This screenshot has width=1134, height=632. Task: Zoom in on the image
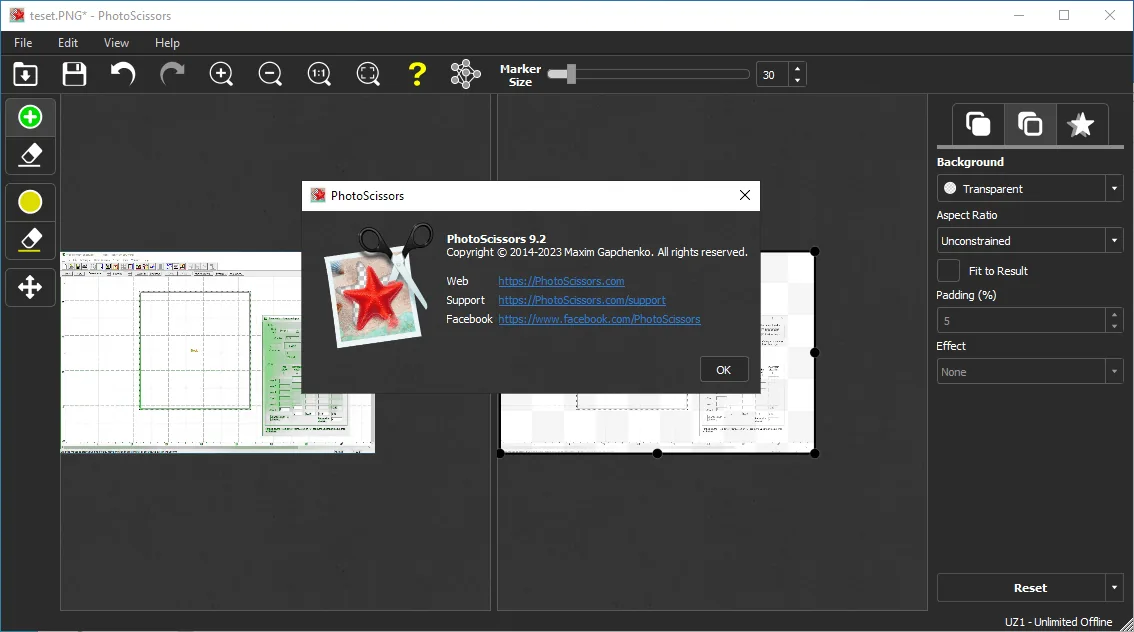coord(221,74)
